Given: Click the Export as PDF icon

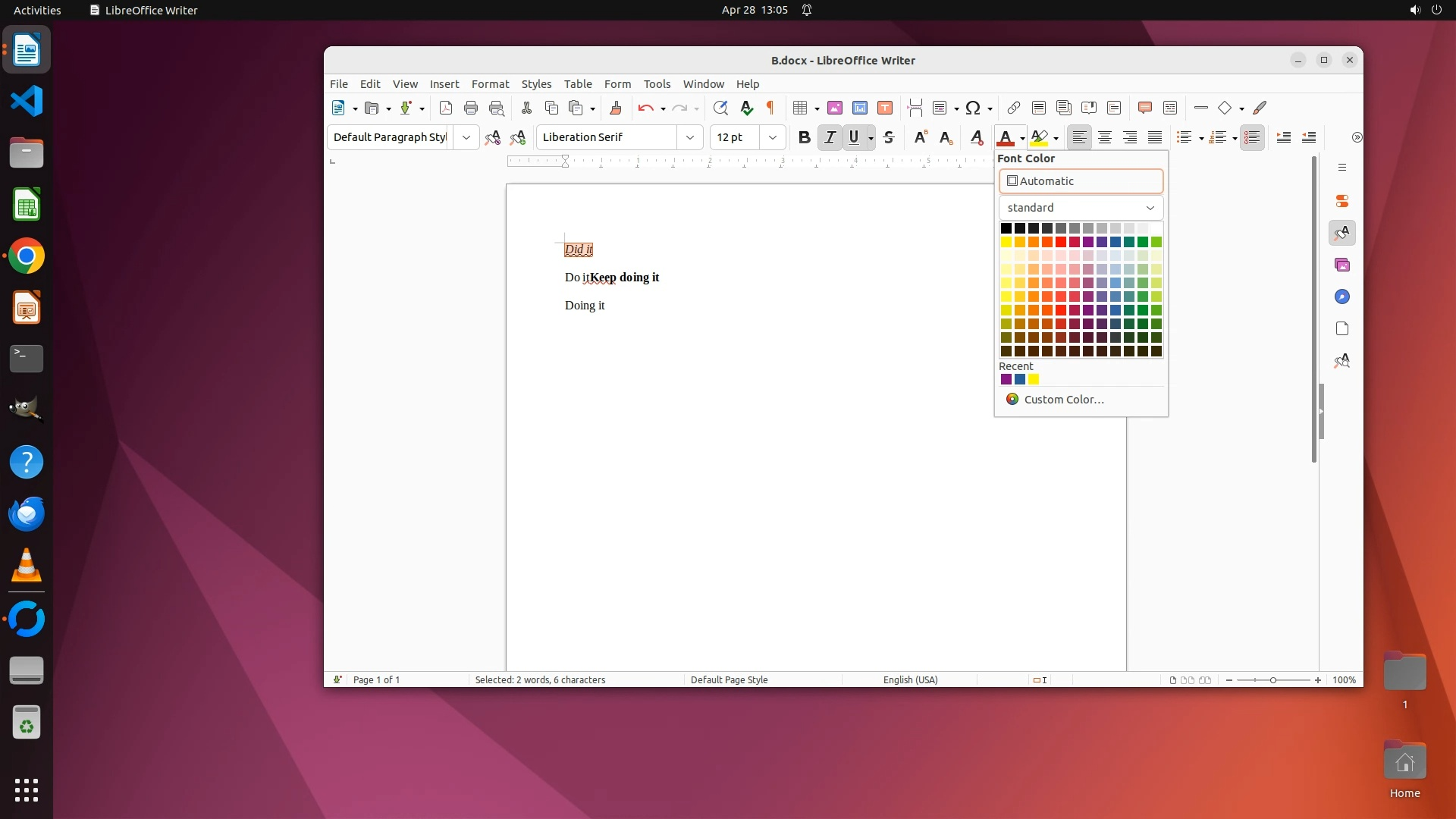Looking at the screenshot, I should tap(446, 108).
